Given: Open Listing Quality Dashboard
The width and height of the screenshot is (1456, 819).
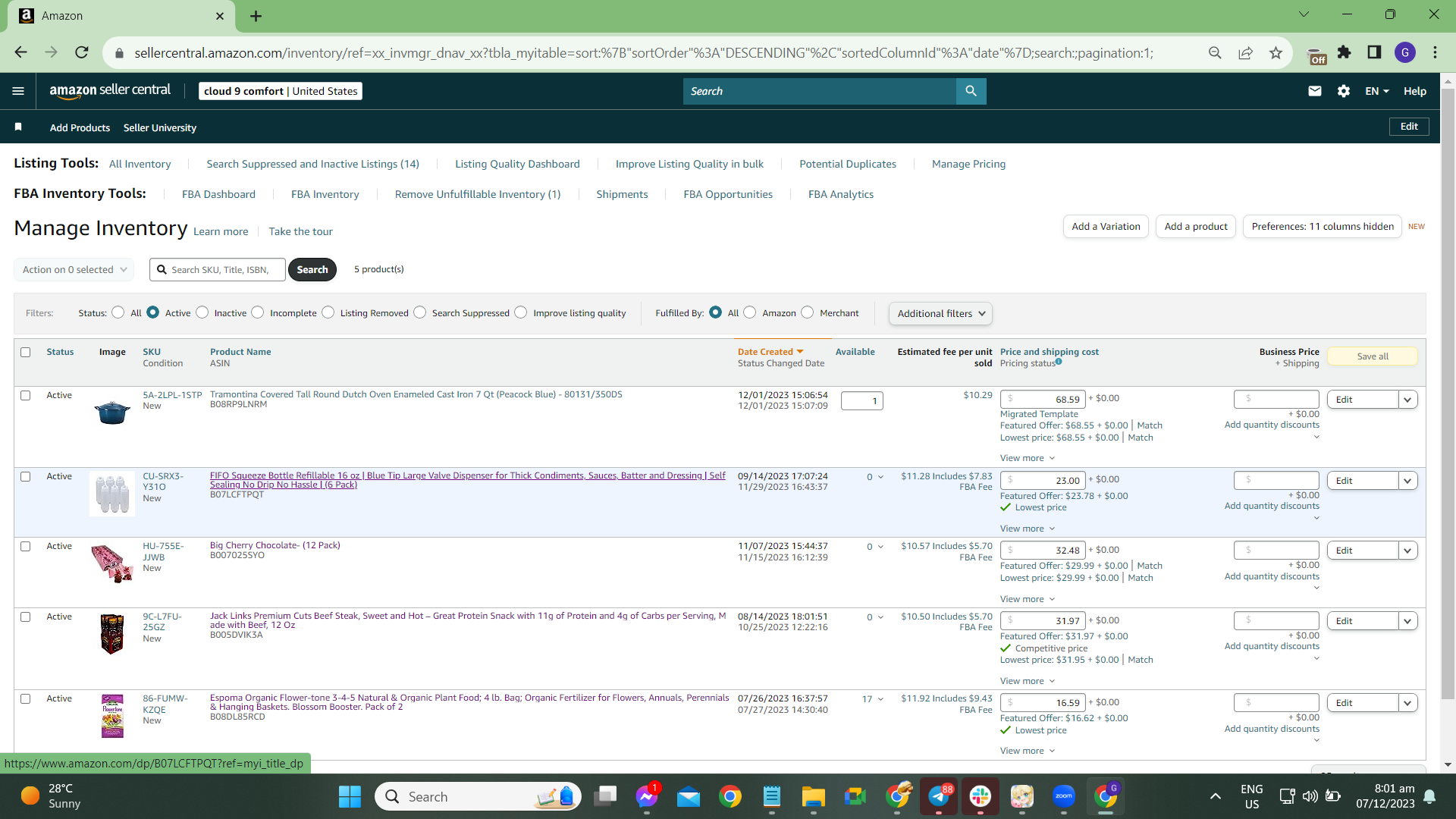Looking at the screenshot, I should (517, 164).
